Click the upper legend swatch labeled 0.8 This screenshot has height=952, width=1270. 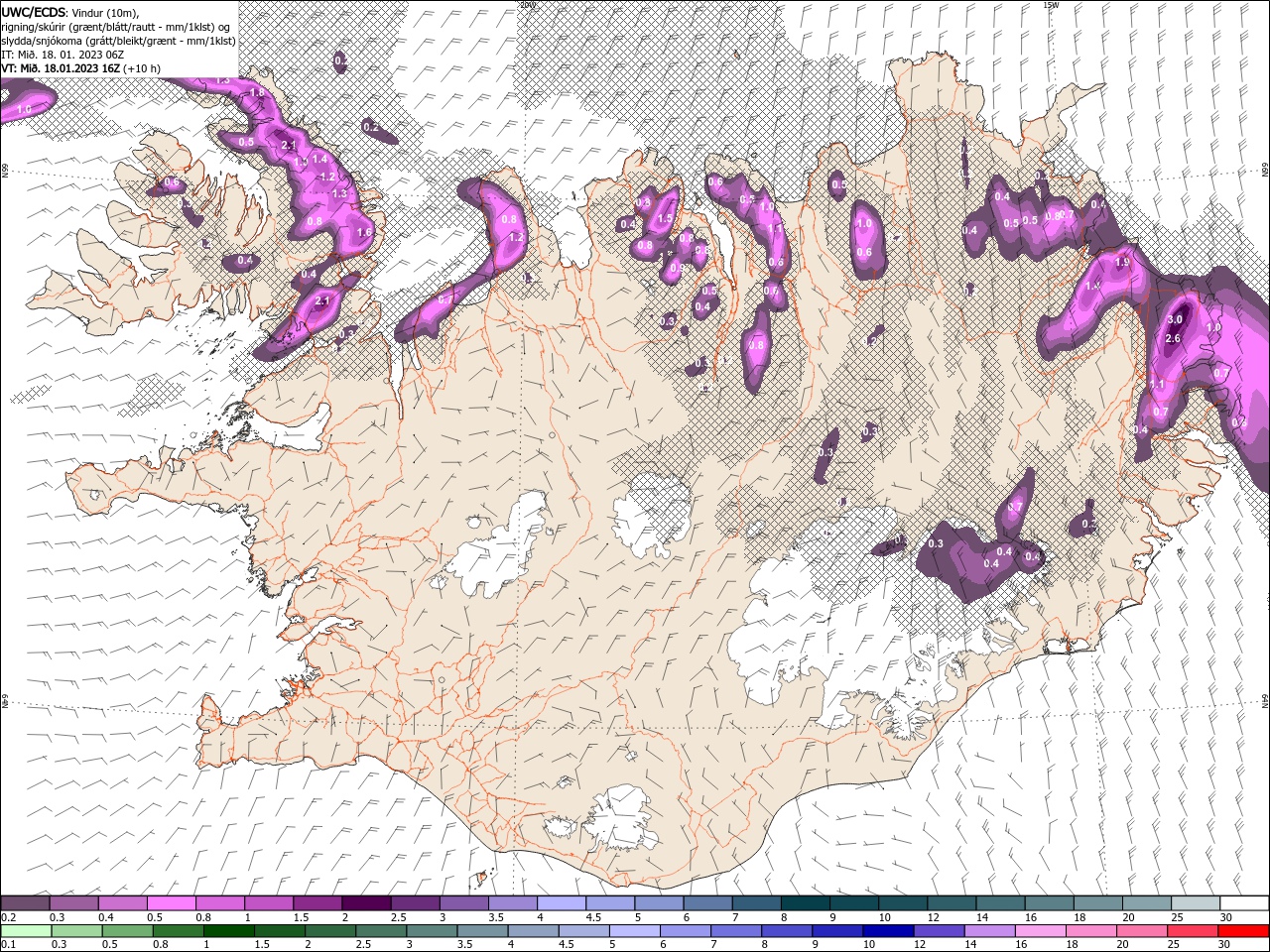click(x=219, y=903)
